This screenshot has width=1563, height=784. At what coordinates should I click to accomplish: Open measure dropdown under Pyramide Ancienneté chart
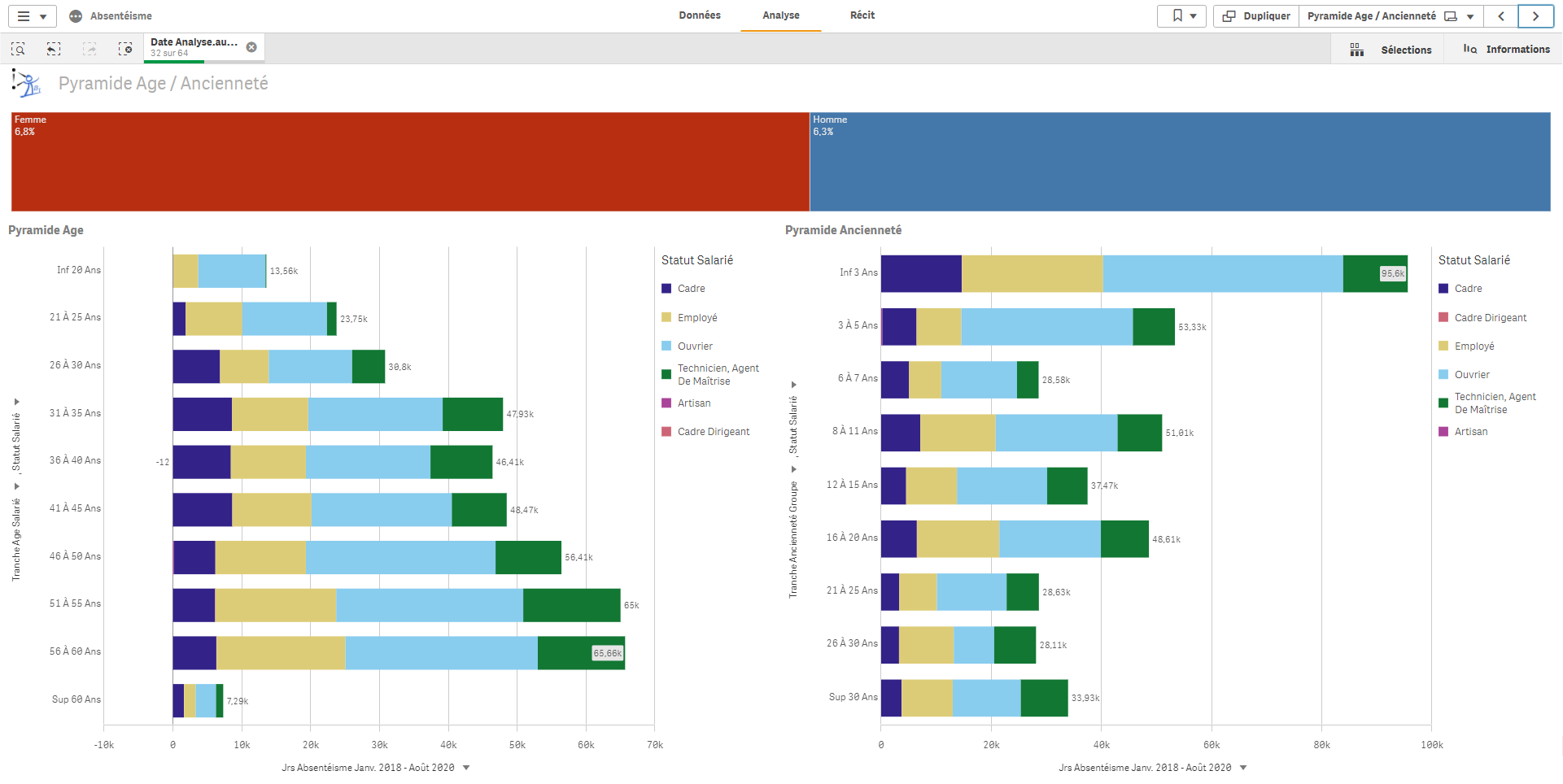click(x=1243, y=768)
